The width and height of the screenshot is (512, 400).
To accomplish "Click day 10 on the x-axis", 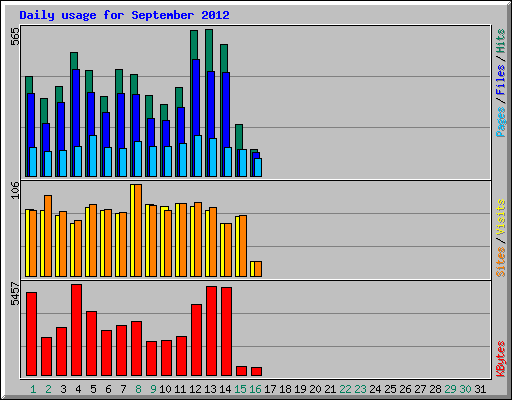I will point(165,389).
